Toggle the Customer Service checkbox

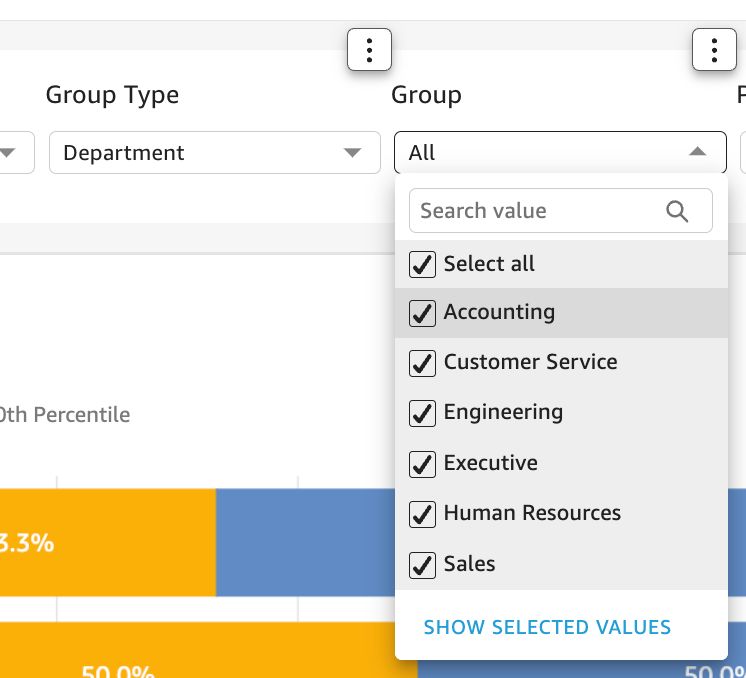pos(423,363)
